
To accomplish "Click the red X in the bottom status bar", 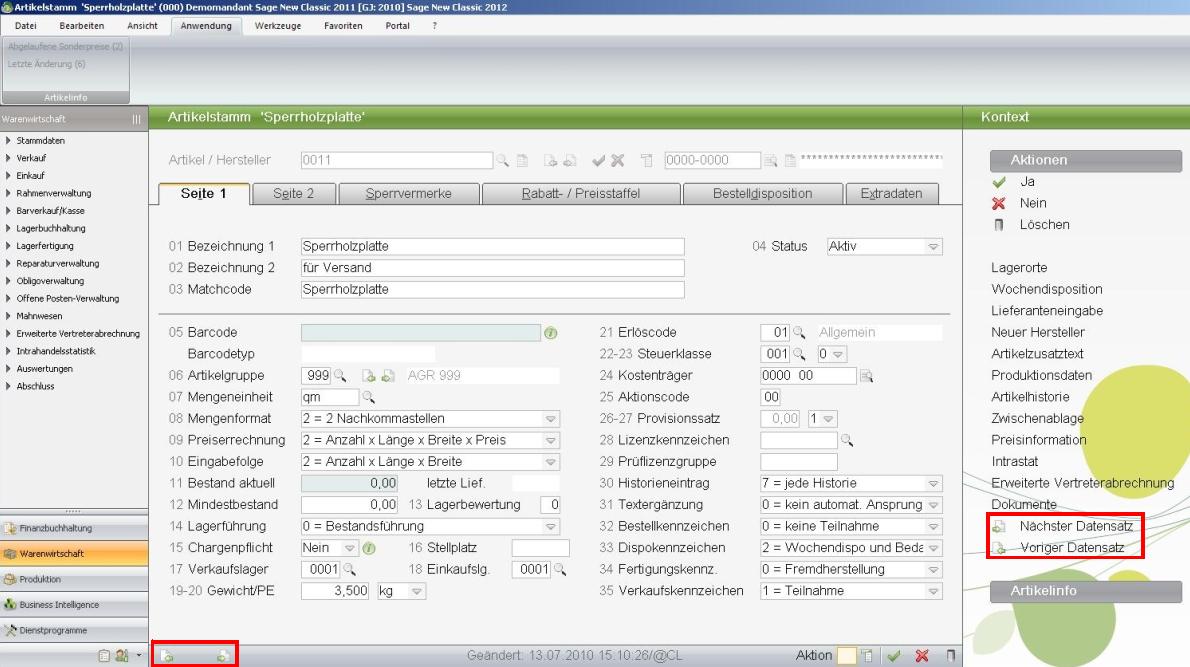I will tap(922, 656).
